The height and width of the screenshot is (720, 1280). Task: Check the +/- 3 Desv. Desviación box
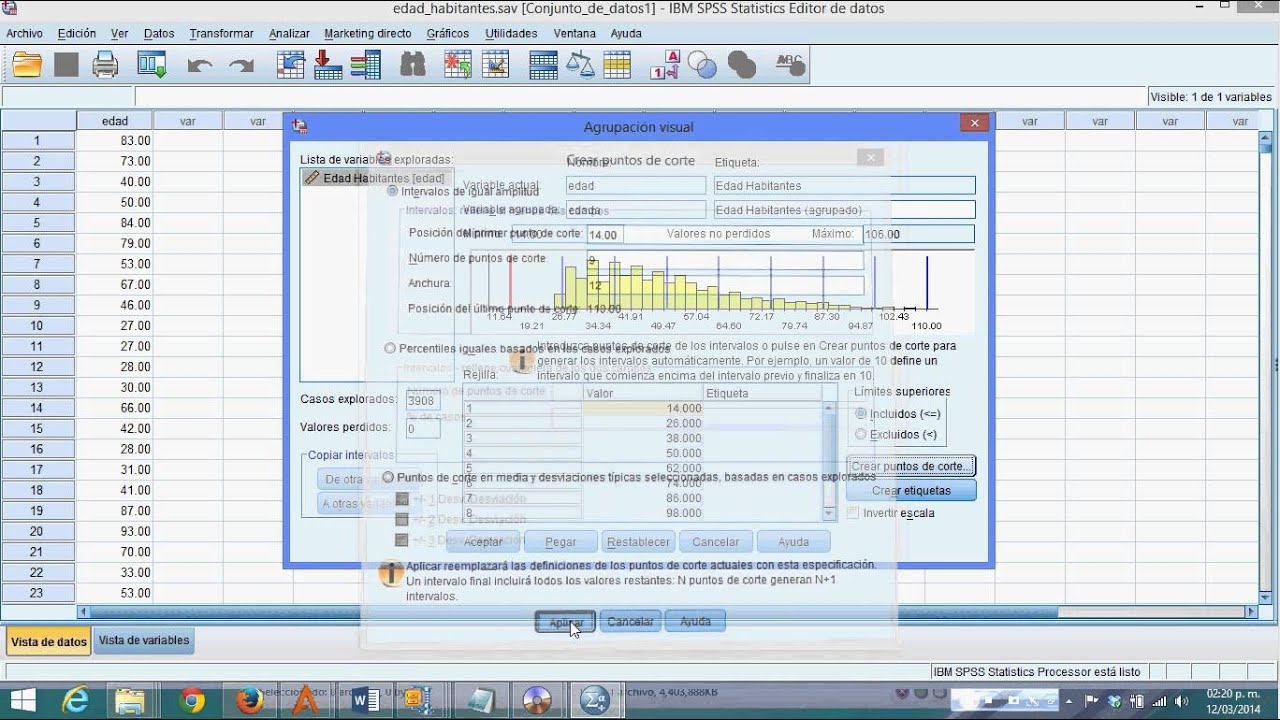tap(402, 539)
